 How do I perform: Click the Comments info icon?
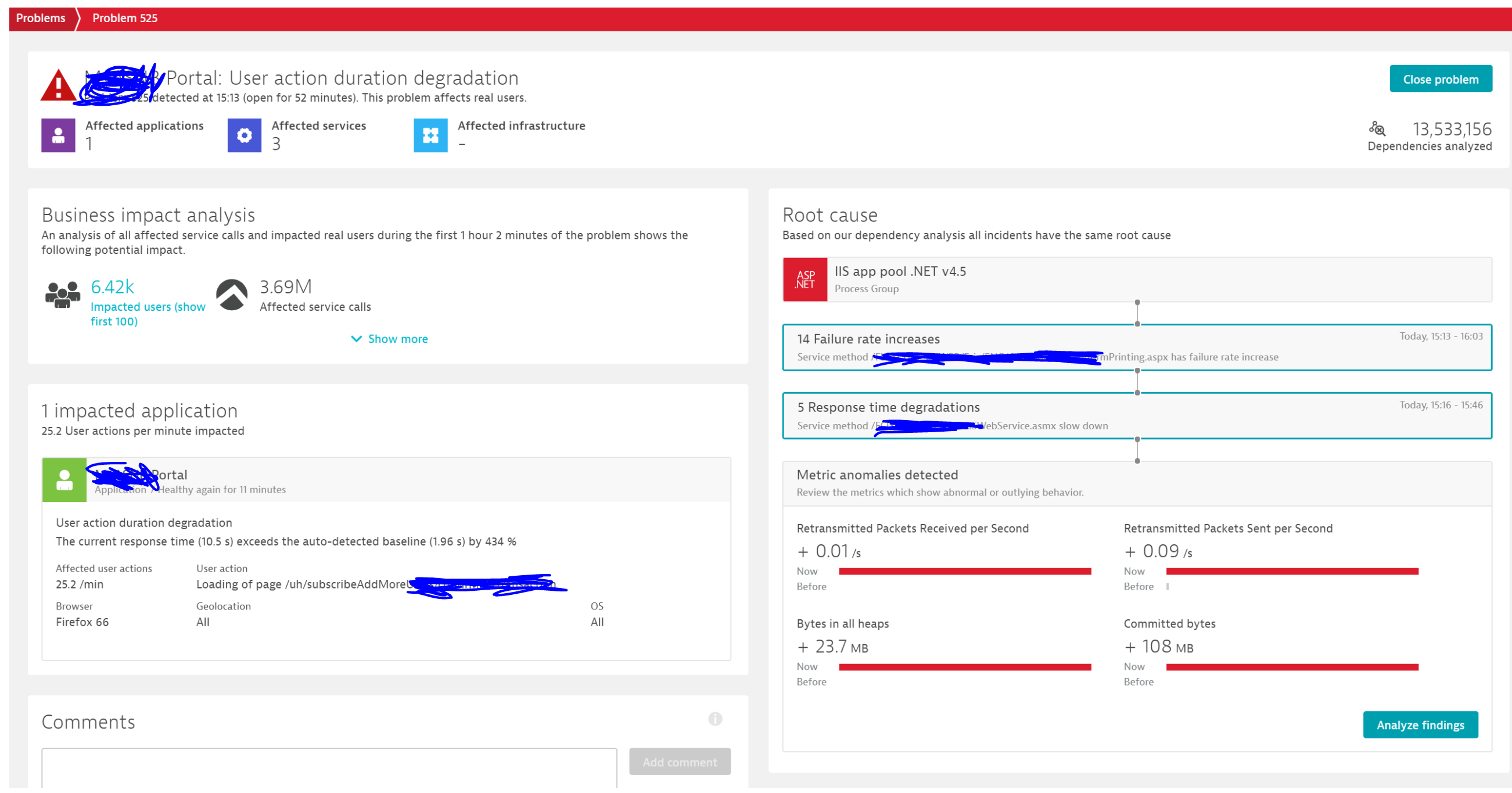(x=714, y=719)
